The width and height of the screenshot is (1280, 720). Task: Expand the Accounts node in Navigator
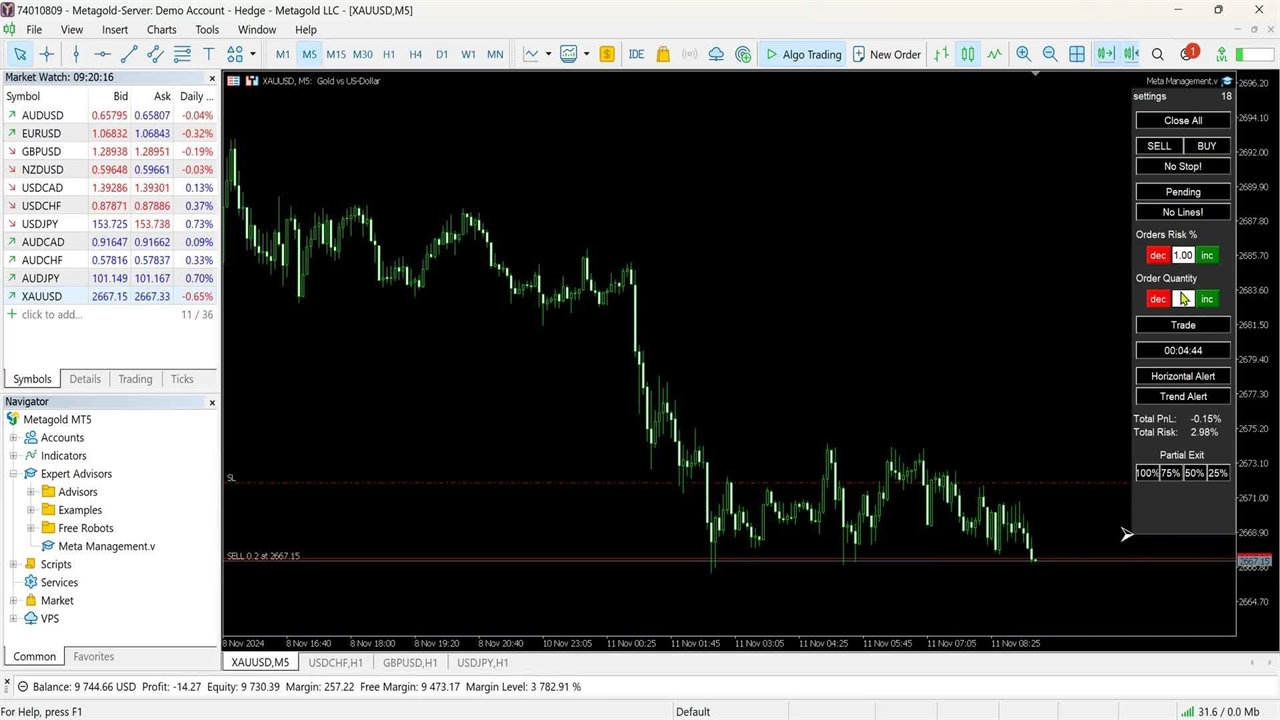point(14,438)
